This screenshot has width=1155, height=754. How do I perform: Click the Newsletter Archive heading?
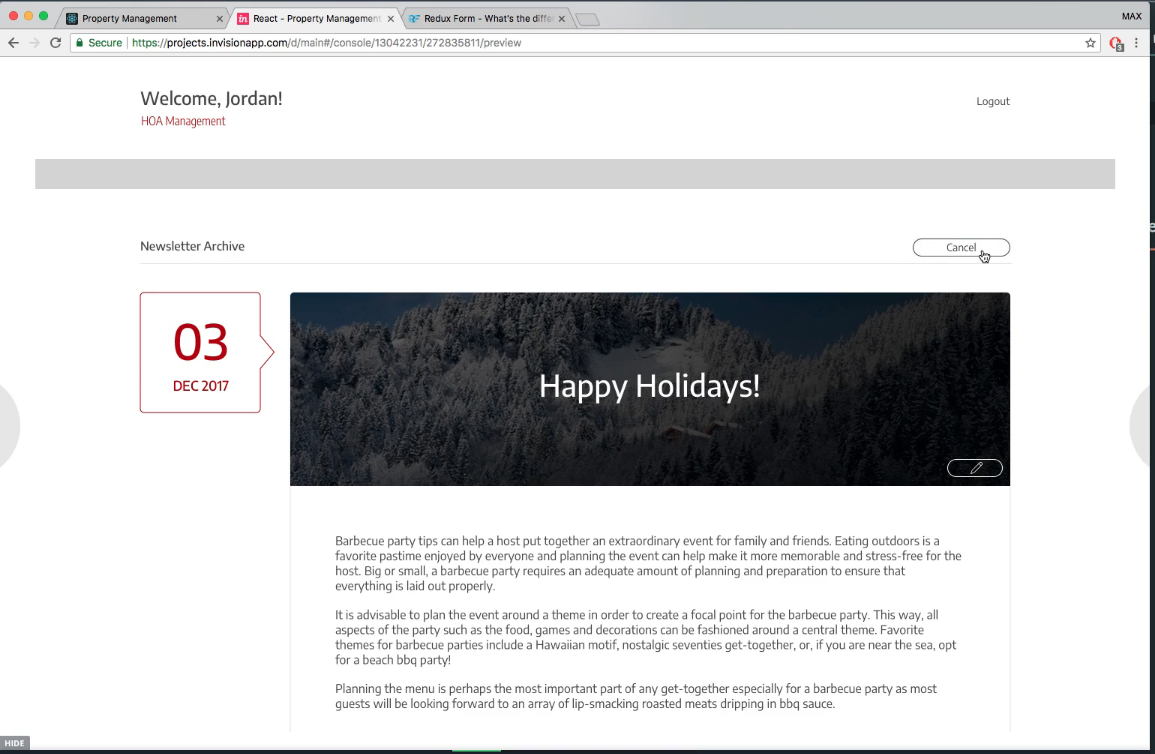point(192,246)
